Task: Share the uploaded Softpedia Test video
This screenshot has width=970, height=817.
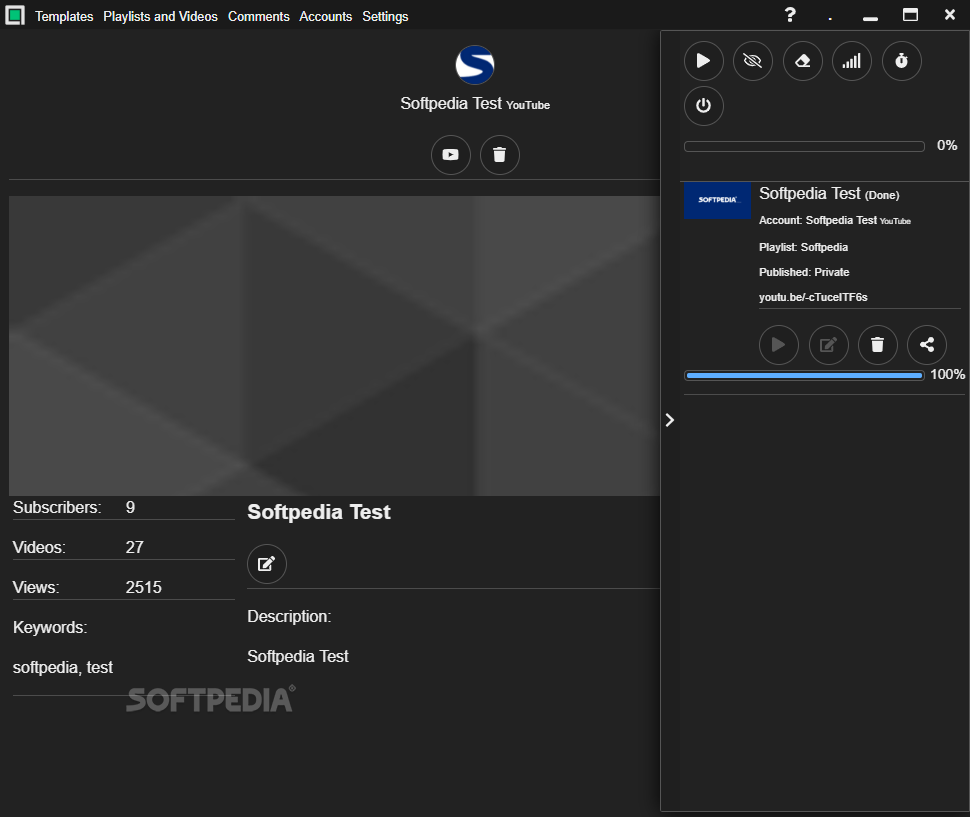Action: [x=927, y=344]
